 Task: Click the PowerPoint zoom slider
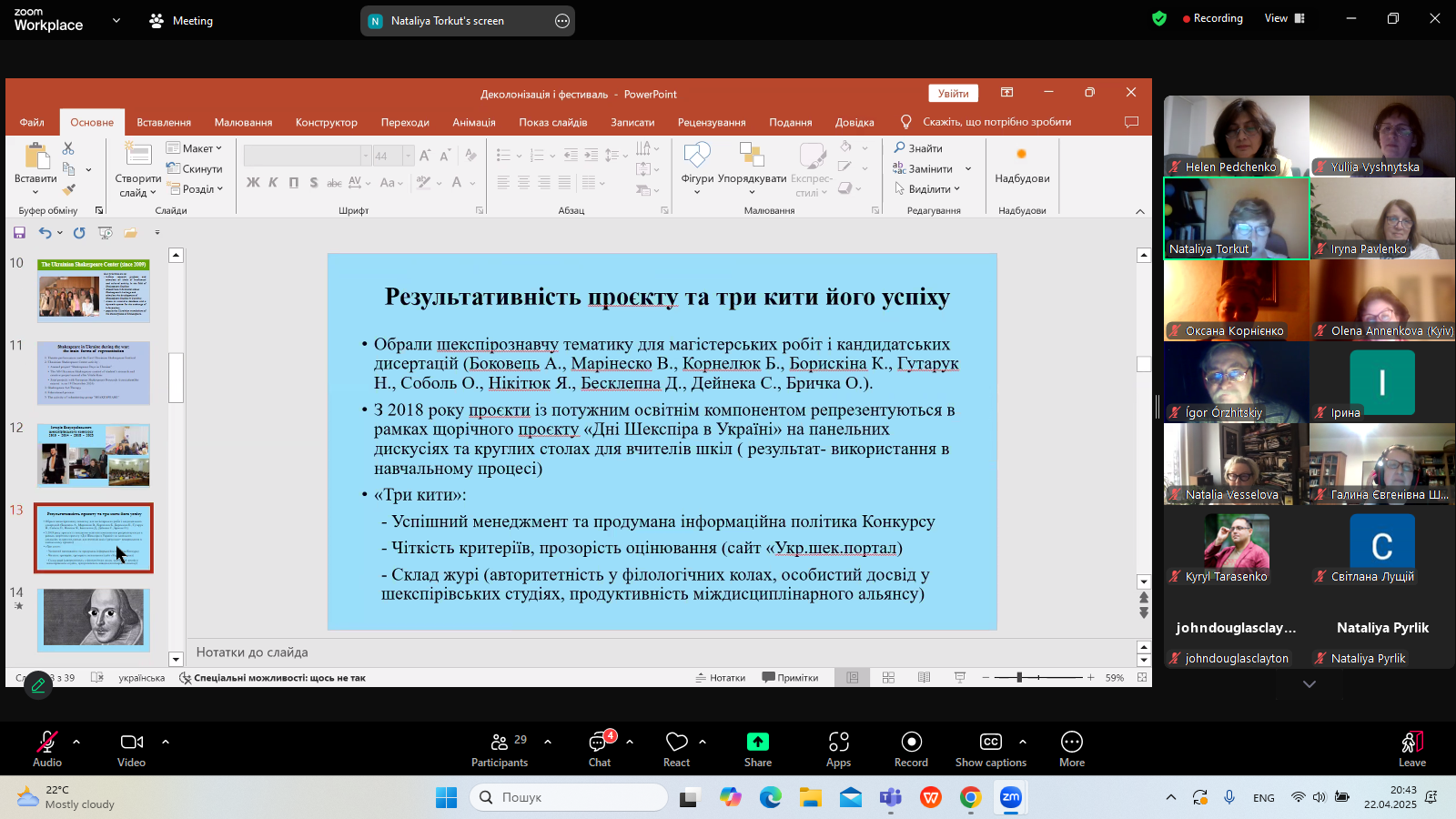coord(1020,677)
